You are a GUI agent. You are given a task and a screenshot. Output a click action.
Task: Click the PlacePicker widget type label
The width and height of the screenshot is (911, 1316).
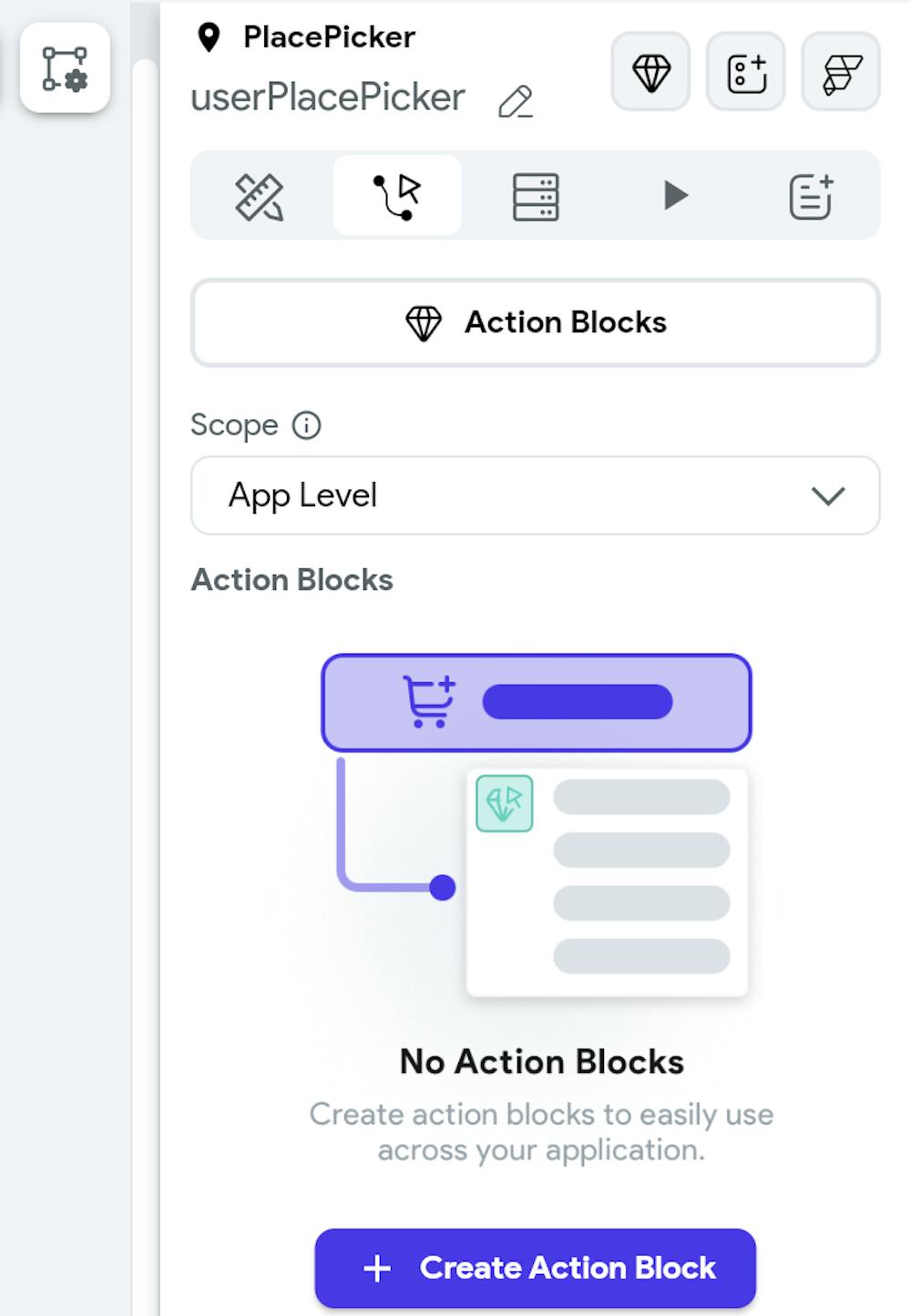(329, 37)
